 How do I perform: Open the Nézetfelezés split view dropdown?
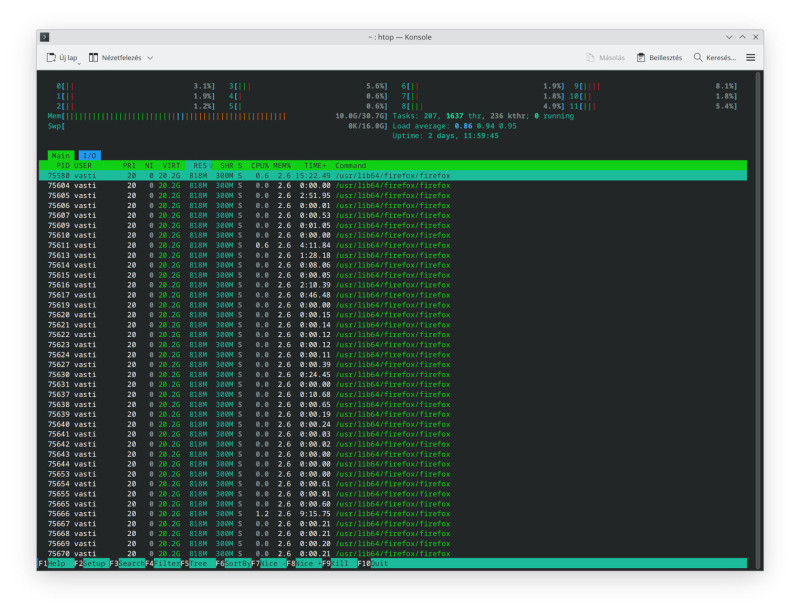(121, 58)
